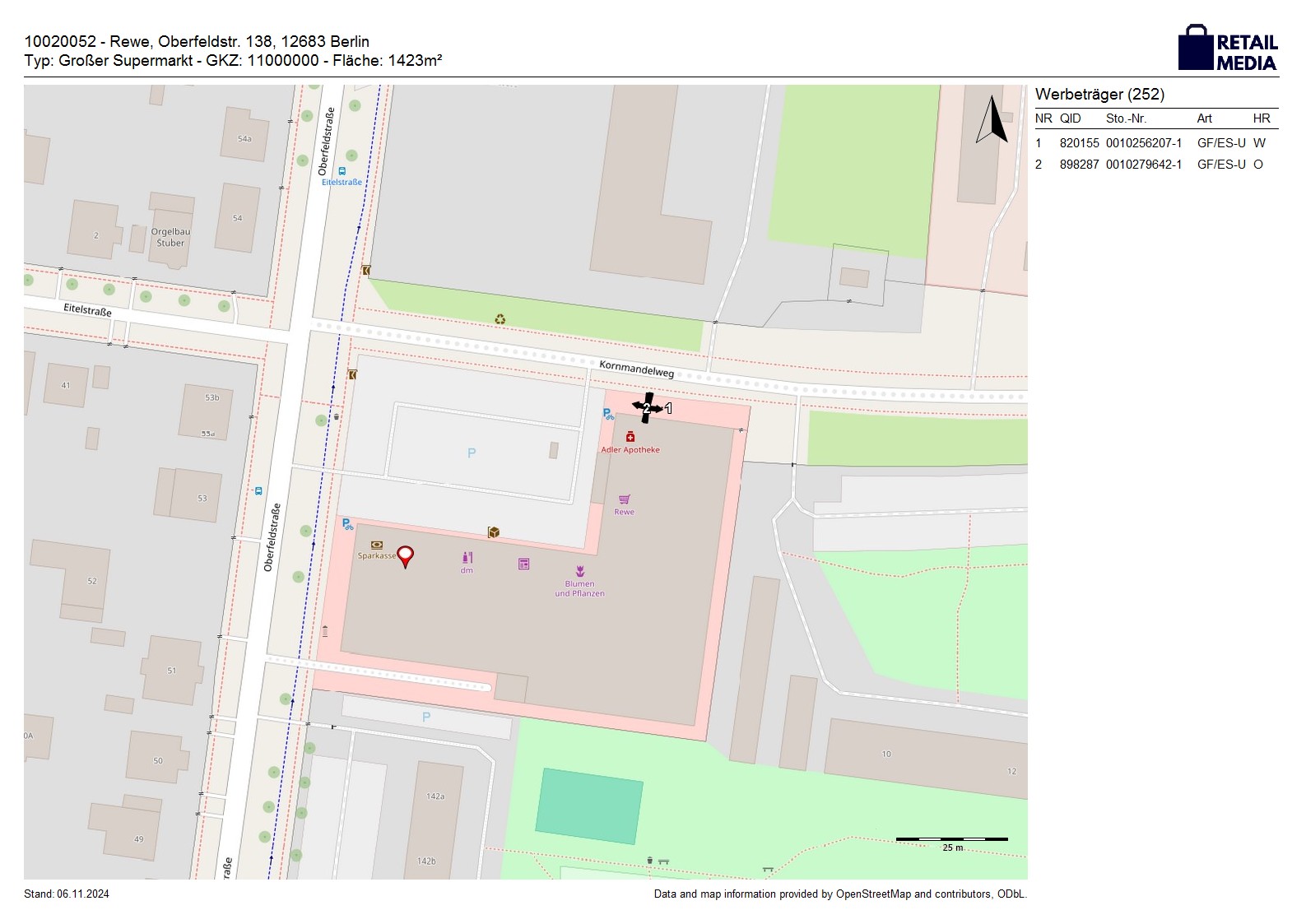
Task: Select table row with QID 820155
Action: [x=1155, y=142]
